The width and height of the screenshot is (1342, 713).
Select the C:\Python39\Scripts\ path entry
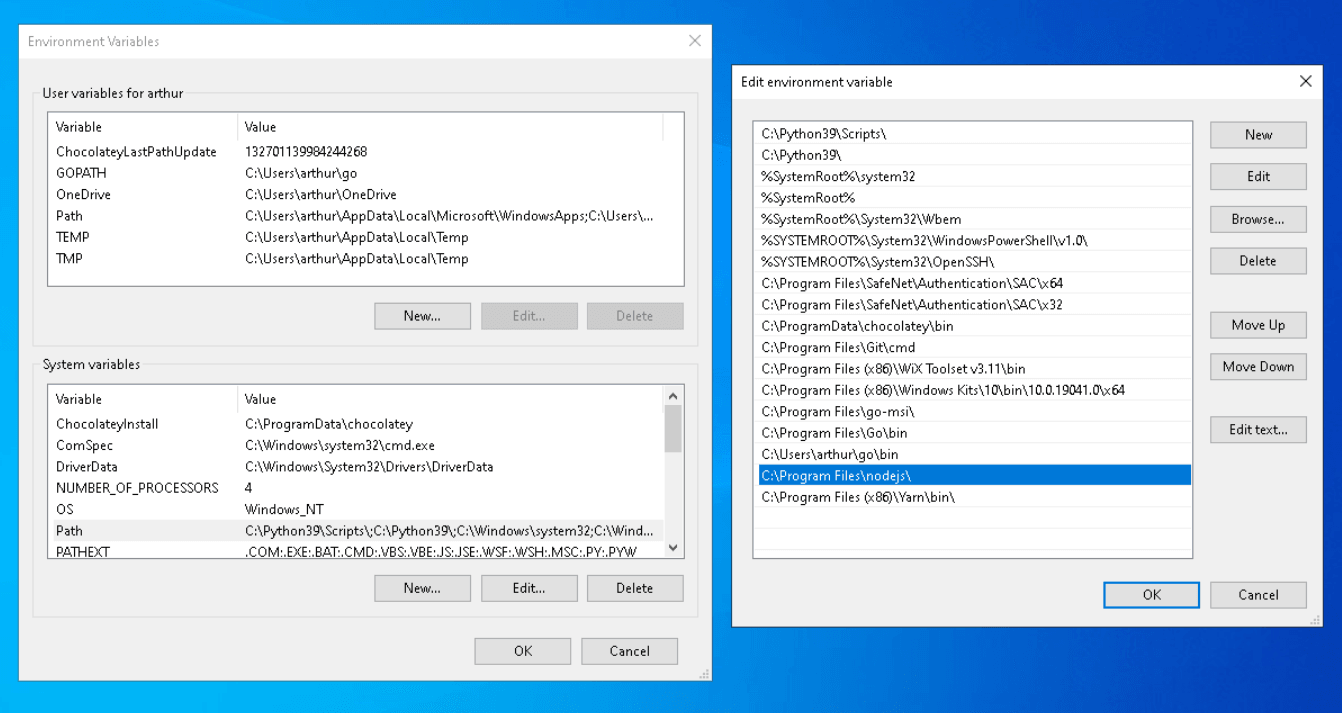823,133
